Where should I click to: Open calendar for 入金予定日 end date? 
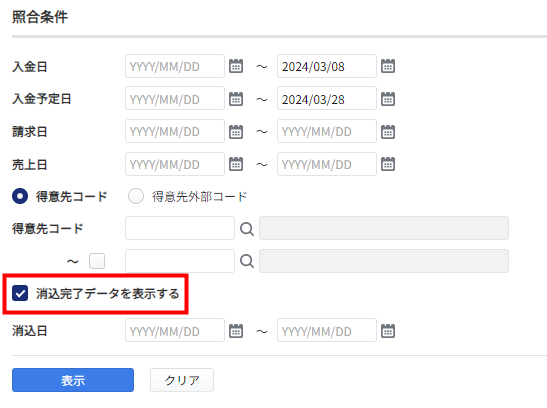388,99
